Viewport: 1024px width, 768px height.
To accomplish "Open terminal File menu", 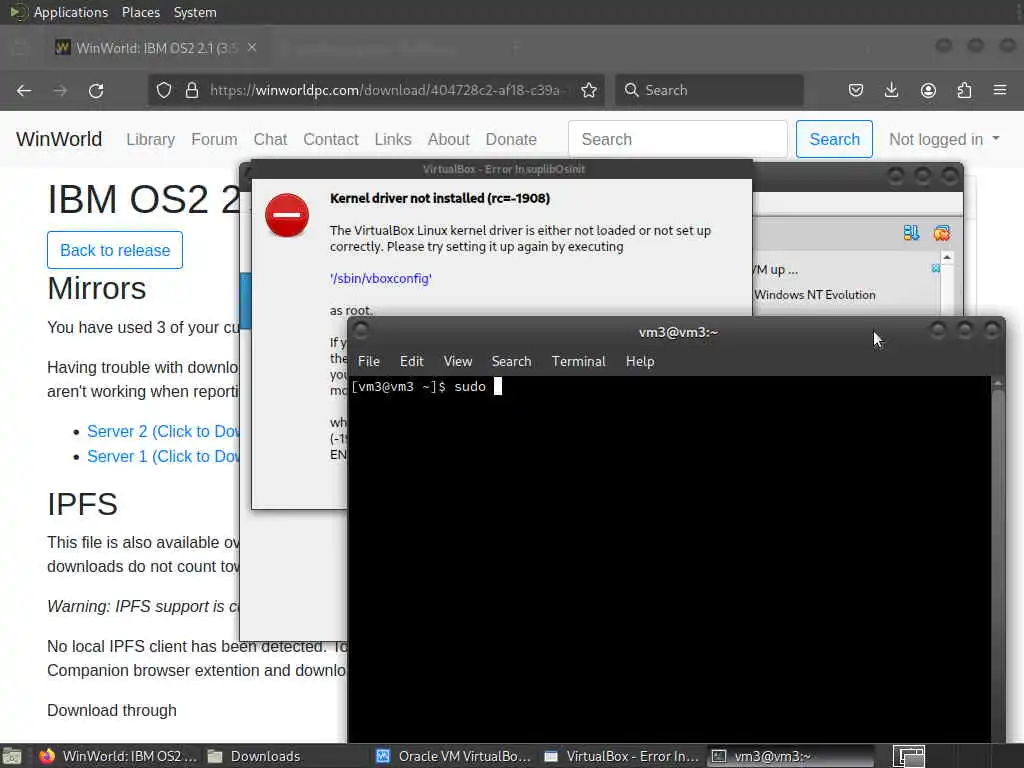I will click(368, 361).
